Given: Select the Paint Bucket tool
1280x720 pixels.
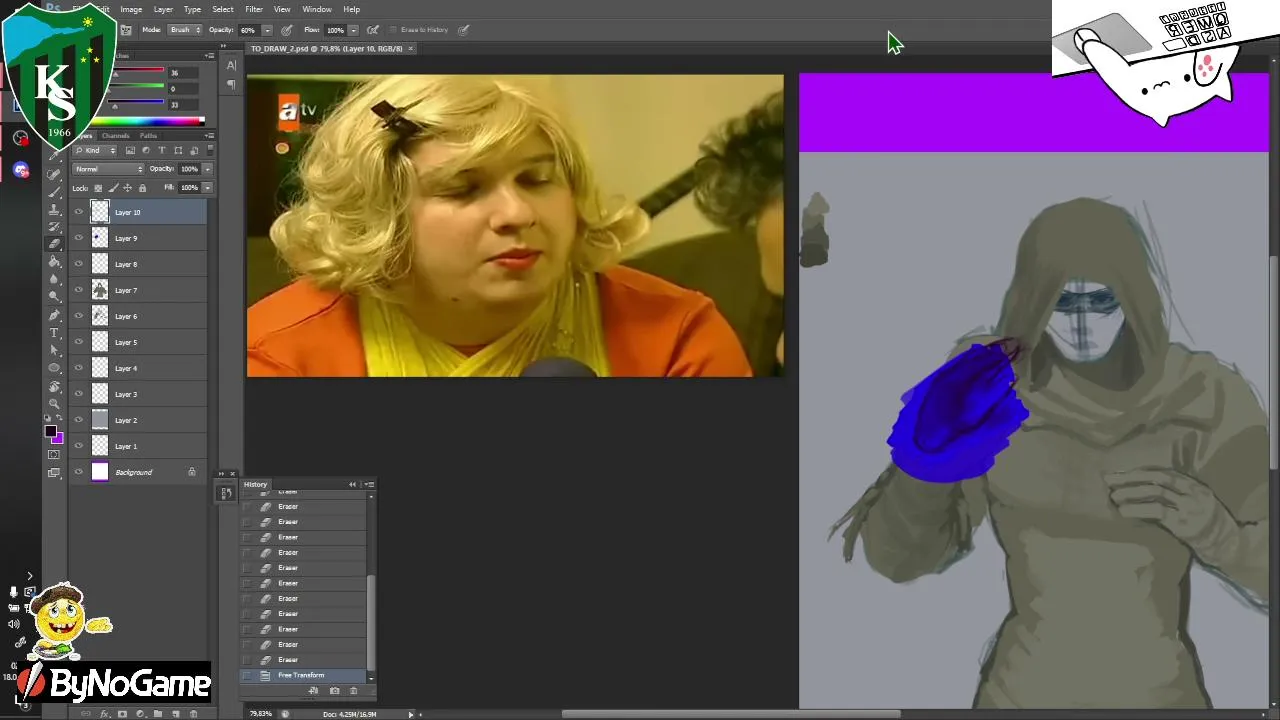Looking at the screenshot, I should point(55,261).
